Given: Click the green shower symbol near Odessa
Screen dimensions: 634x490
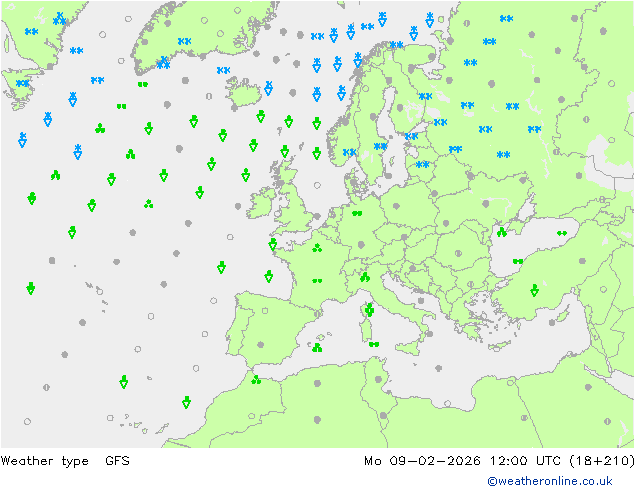Looking at the screenshot, I should click(x=502, y=232).
